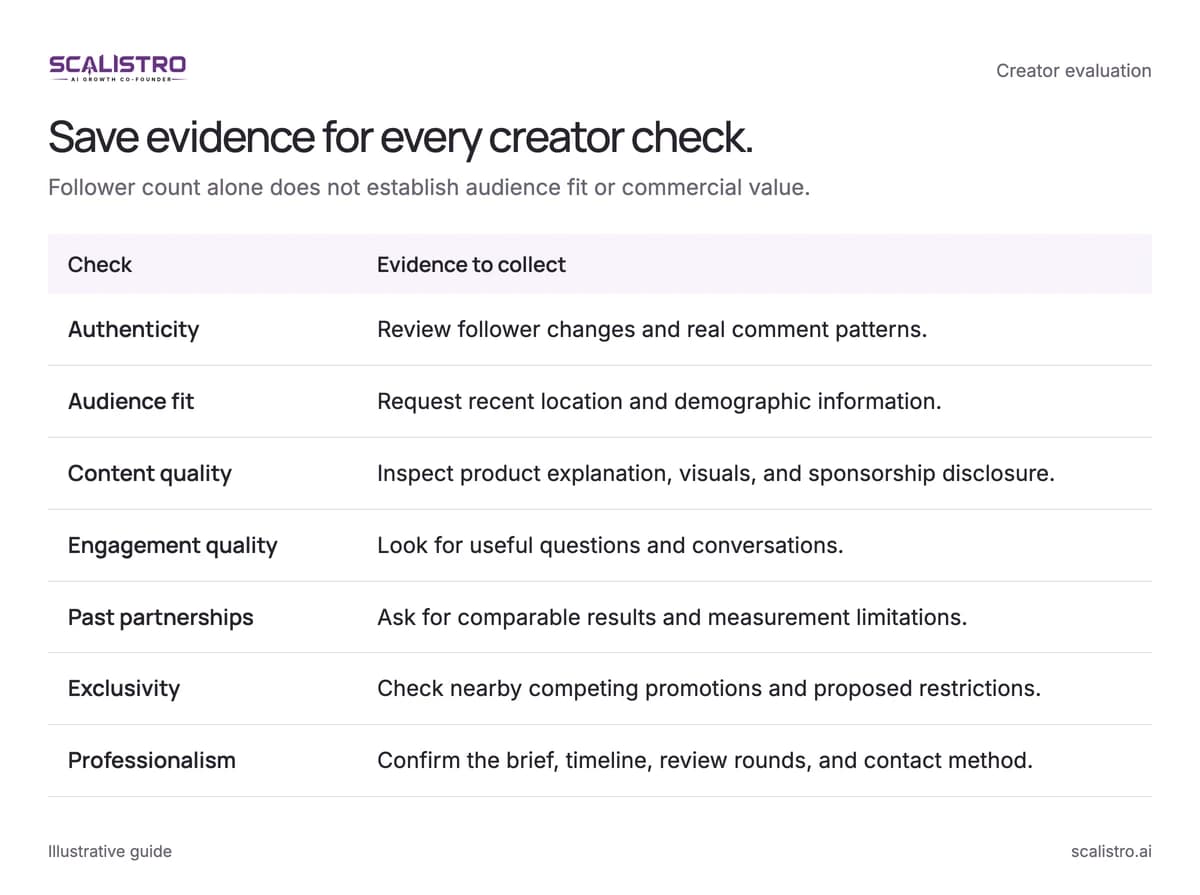Click 'Ask for comparable results and measurement limitations.'
Screen dimensions: 1200x895
[672, 617]
